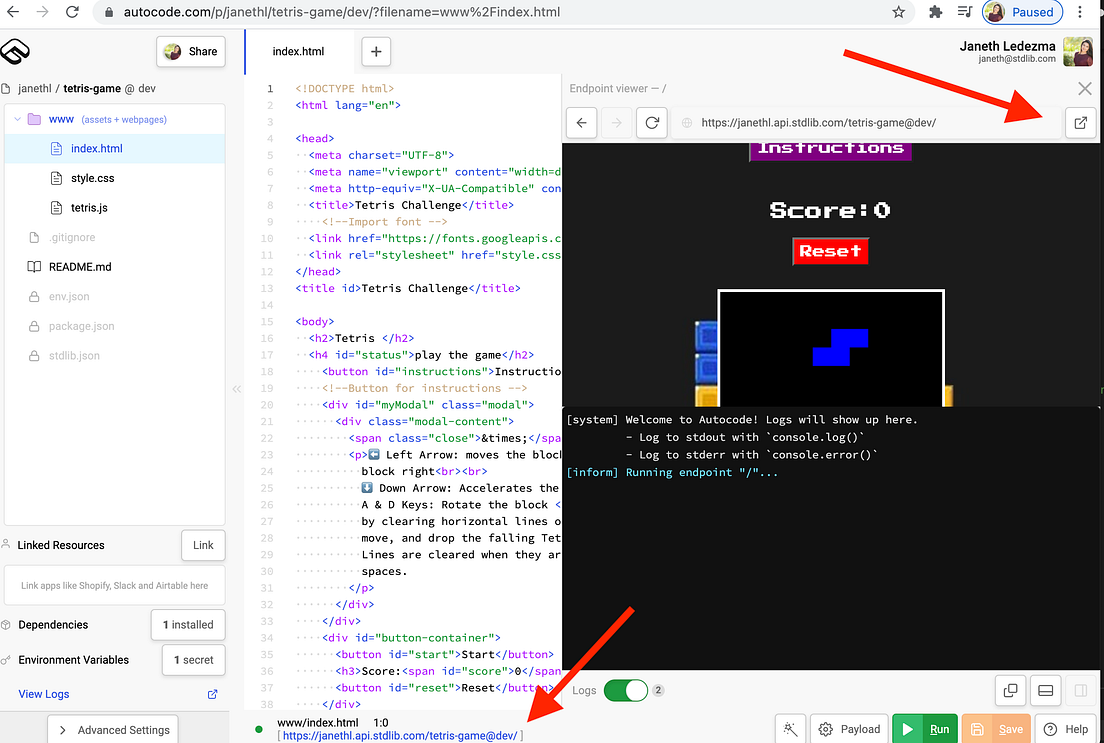Run the project with the Run button
This screenshot has height=743, width=1104.
click(x=924, y=728)
